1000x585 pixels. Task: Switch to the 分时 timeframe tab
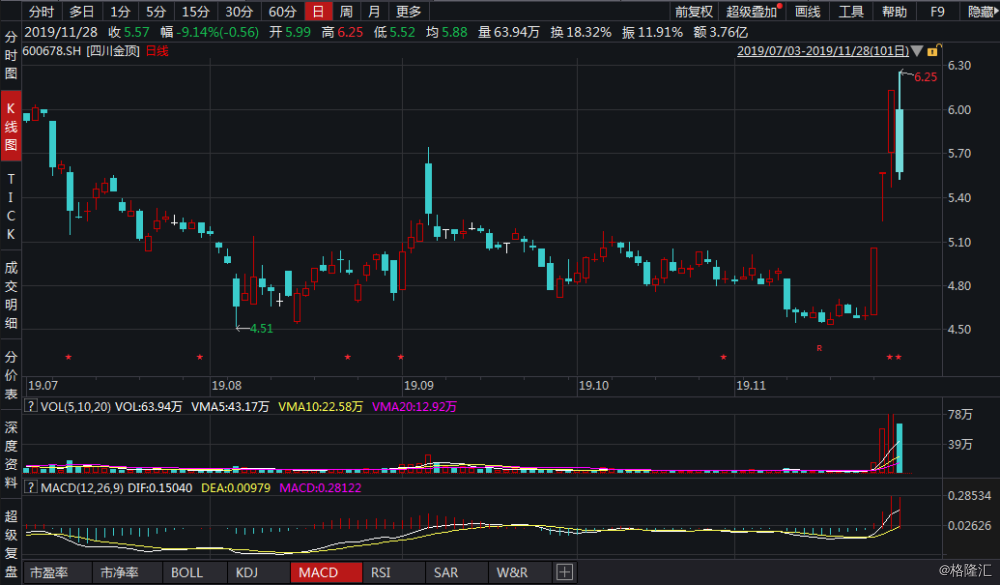(41, 11)
